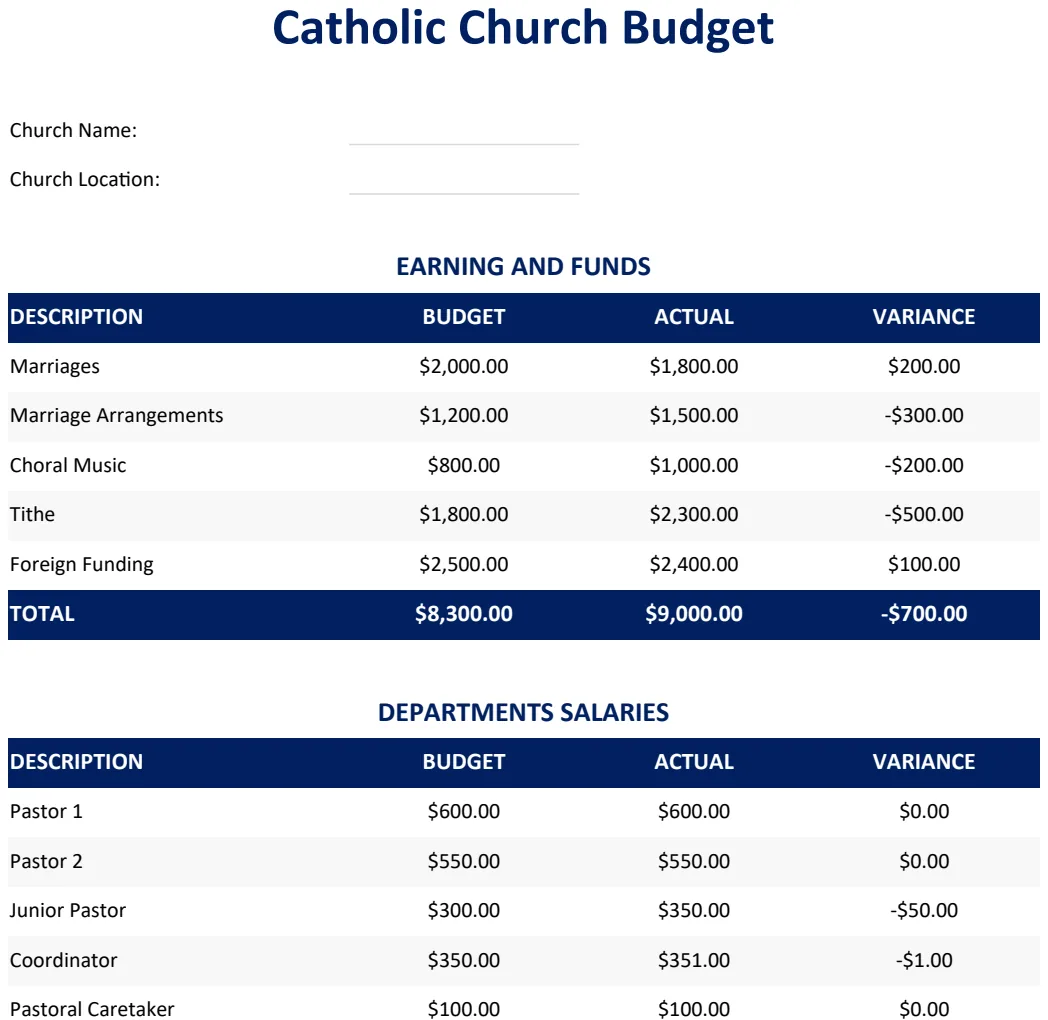
Task: Click total variance value -$700.00
Action: [924, 614]
